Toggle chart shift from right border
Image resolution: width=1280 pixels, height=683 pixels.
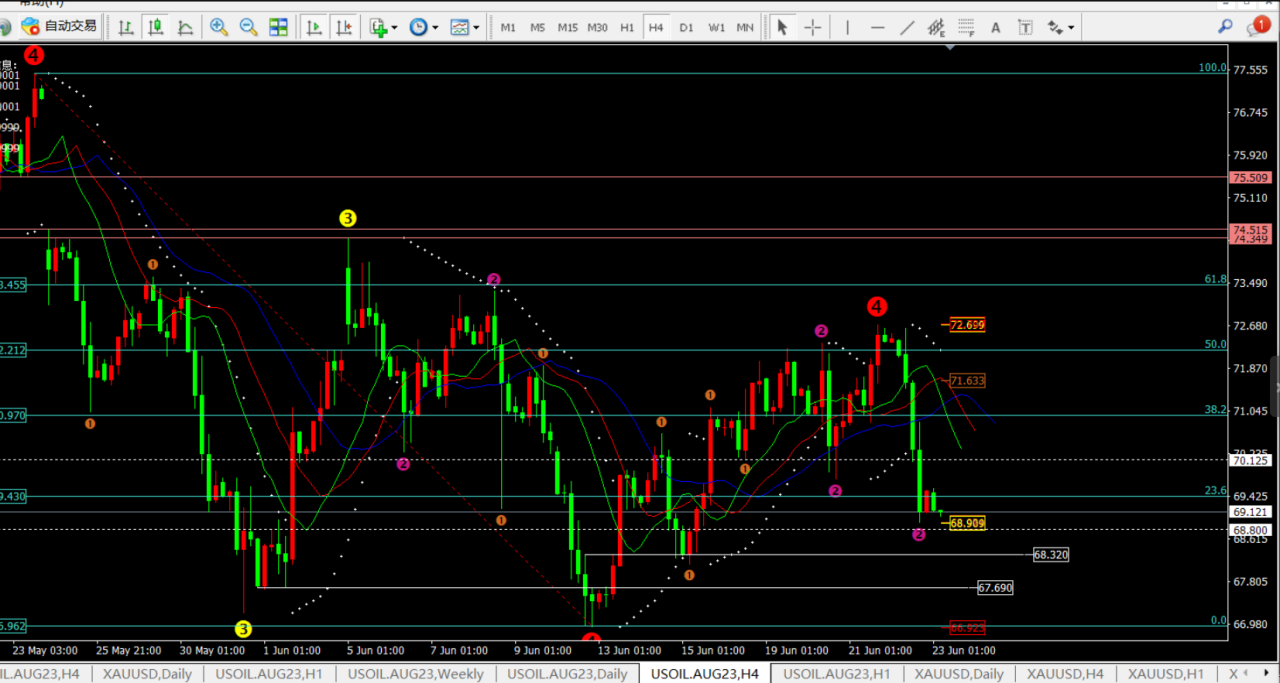343,27
